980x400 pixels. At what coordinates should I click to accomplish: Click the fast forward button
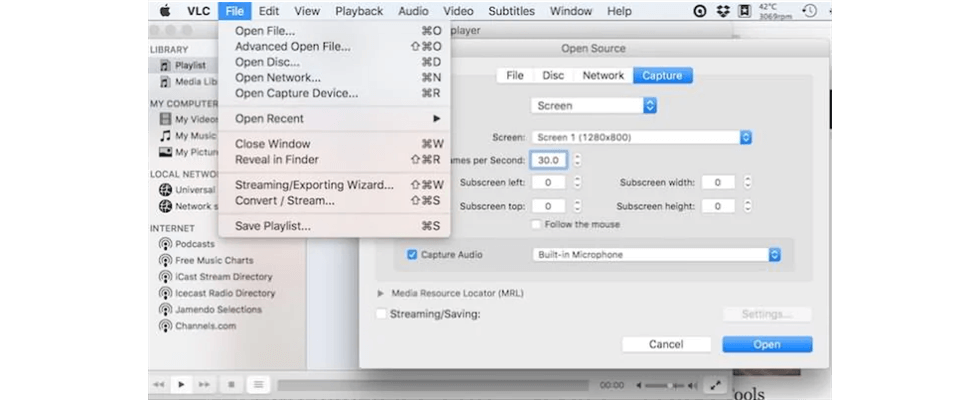[x=204, y=384]
